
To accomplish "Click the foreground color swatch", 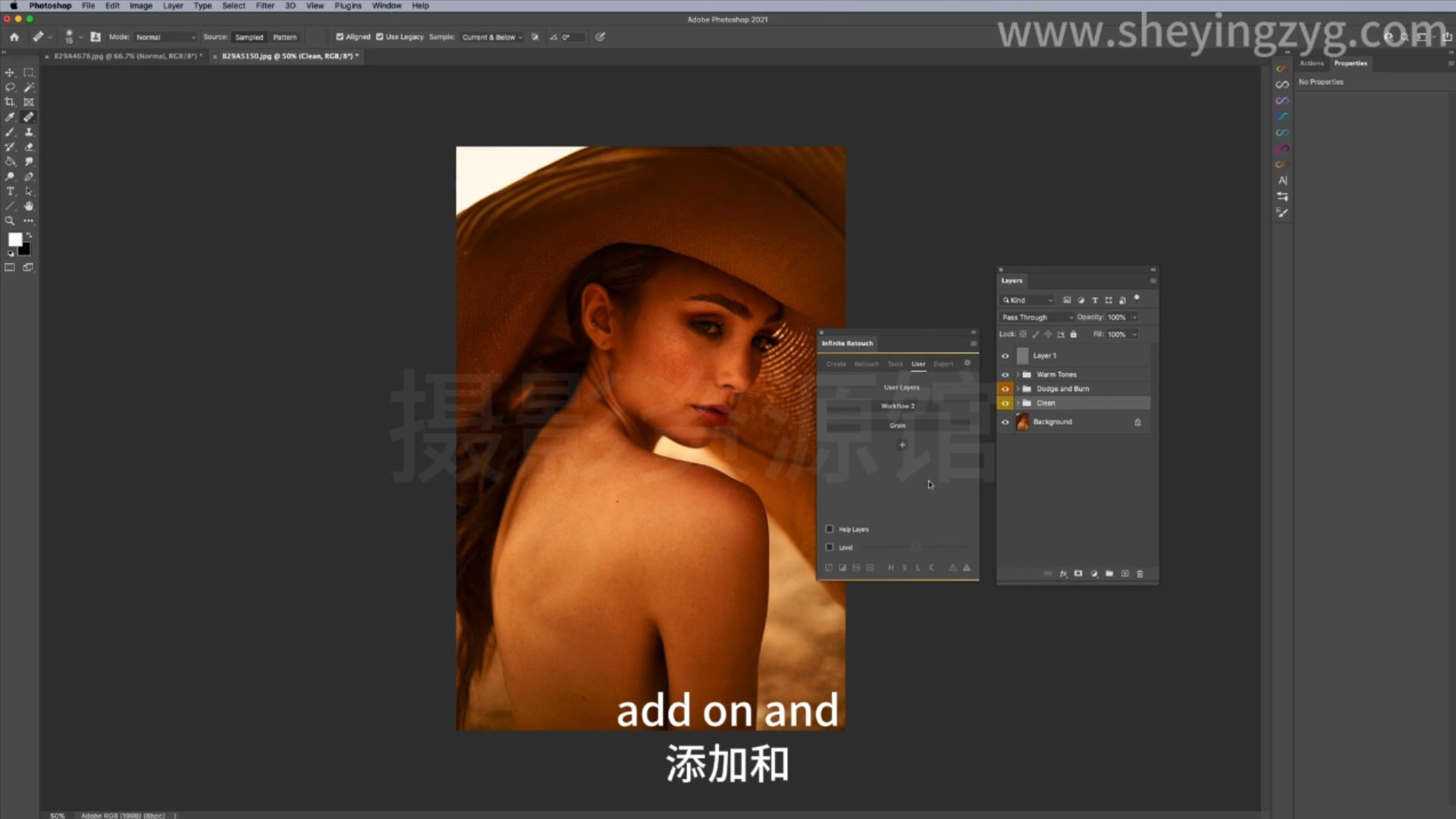I will [14, 240].
